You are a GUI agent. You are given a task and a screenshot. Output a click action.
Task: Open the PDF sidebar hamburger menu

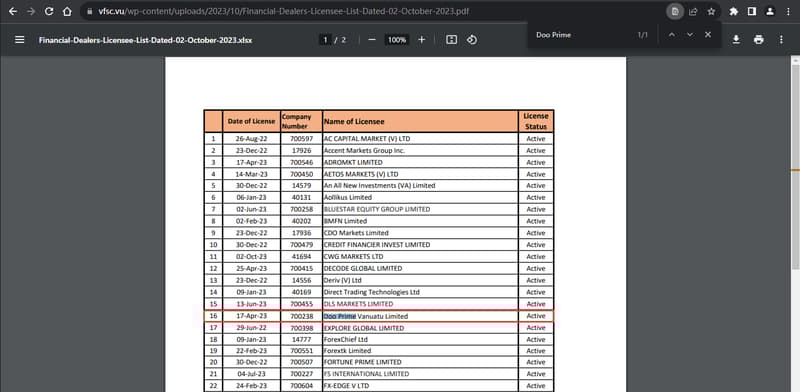point(20,40)
